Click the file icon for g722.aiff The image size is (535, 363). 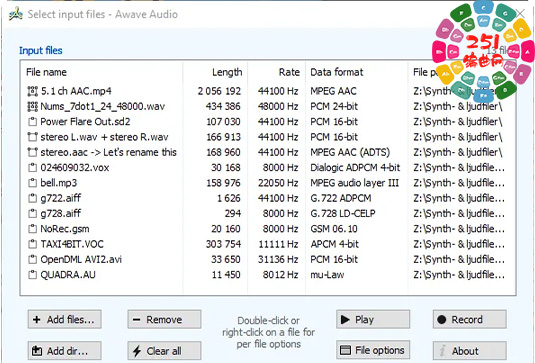(32, 198)
